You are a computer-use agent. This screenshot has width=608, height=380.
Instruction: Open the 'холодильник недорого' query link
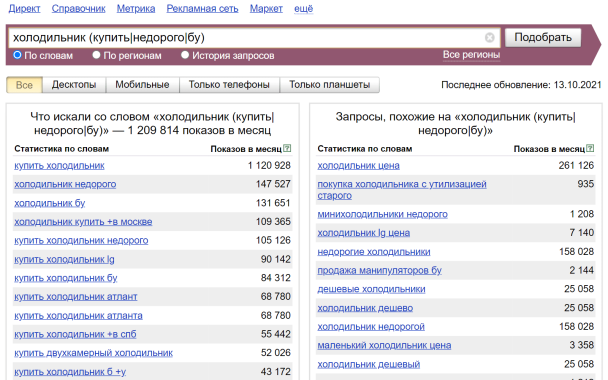click(x=65, y=184)
